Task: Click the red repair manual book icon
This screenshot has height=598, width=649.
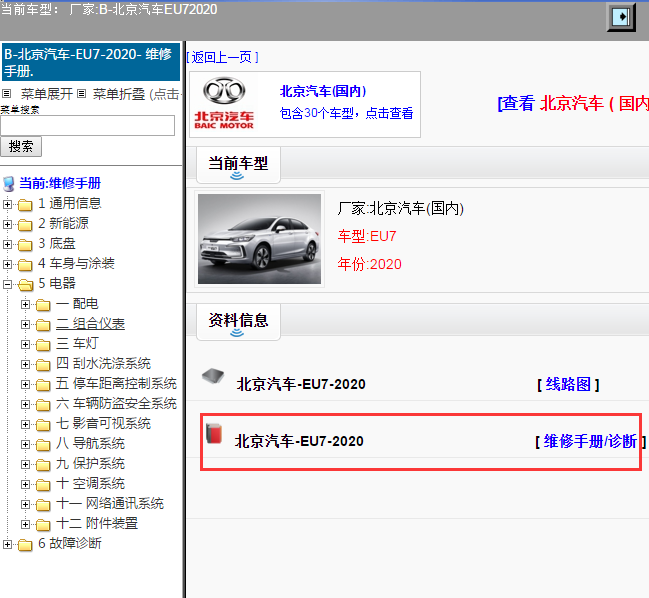Action: (x=214, y=433)
